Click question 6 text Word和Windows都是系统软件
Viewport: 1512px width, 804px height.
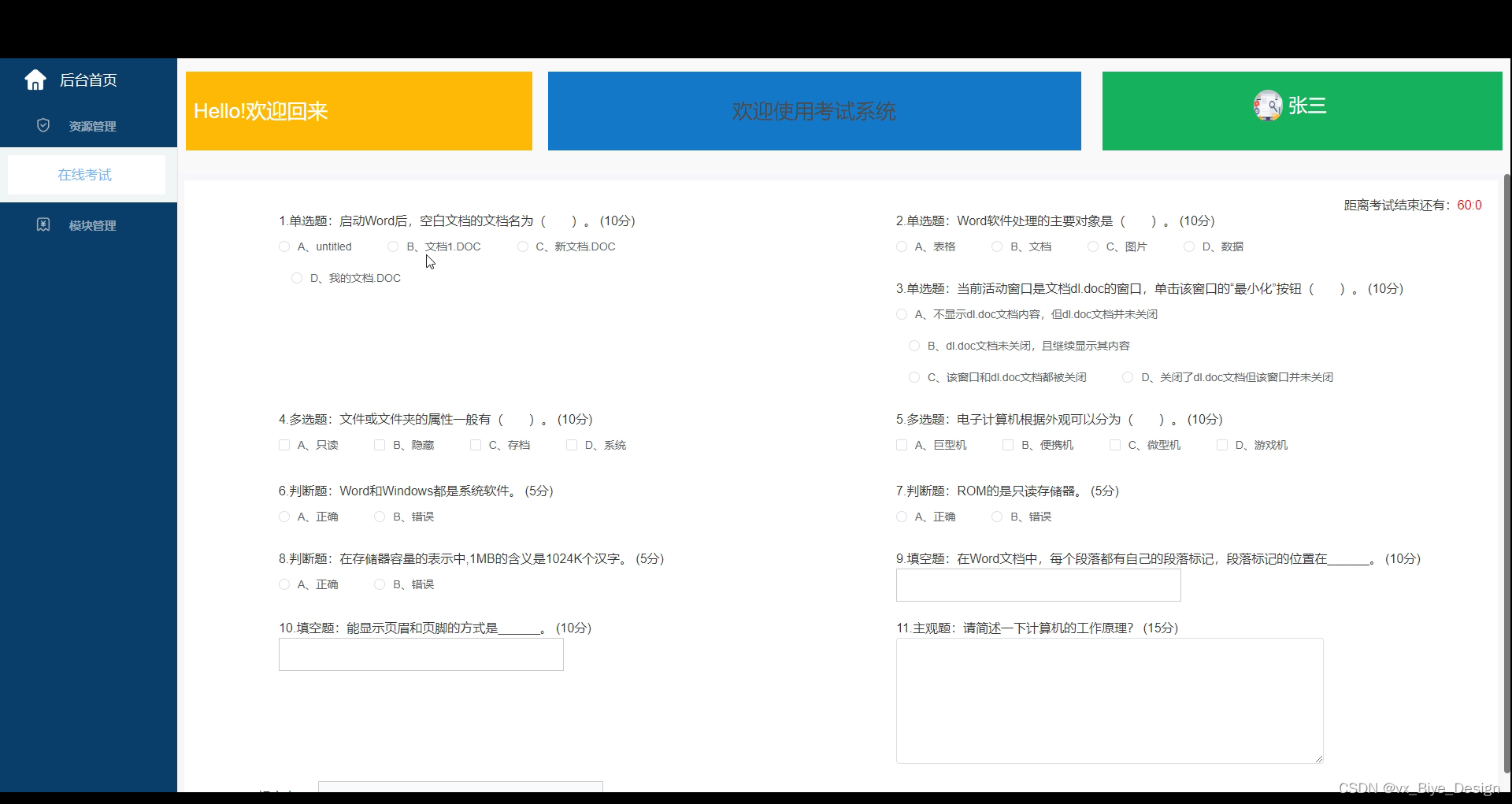pyautogui.click(x=416, y=491)
